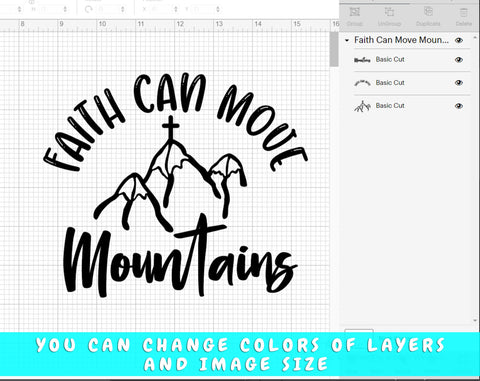Adjust the Y position stepper arrows
Image resolution: width=480 pixels, height=381 pixels.
pyautogui.click(x=218, y=9)
